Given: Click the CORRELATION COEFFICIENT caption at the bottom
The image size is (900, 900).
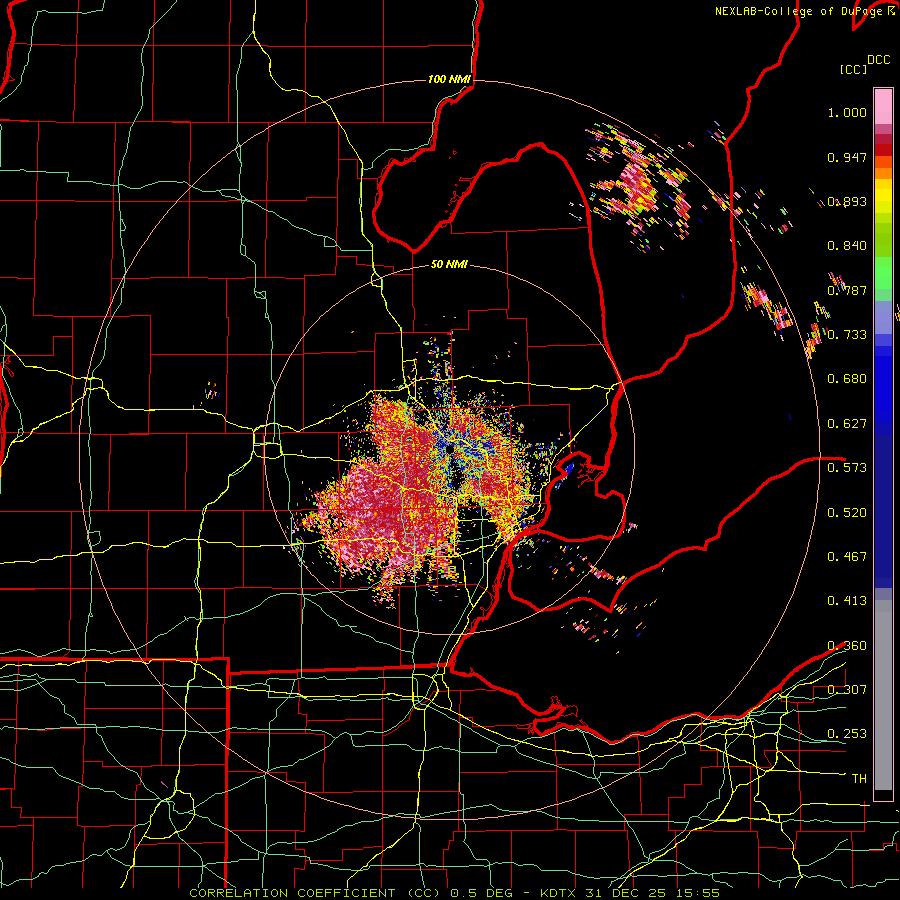Looking at the screenshot, I should (x=454, y=893).
